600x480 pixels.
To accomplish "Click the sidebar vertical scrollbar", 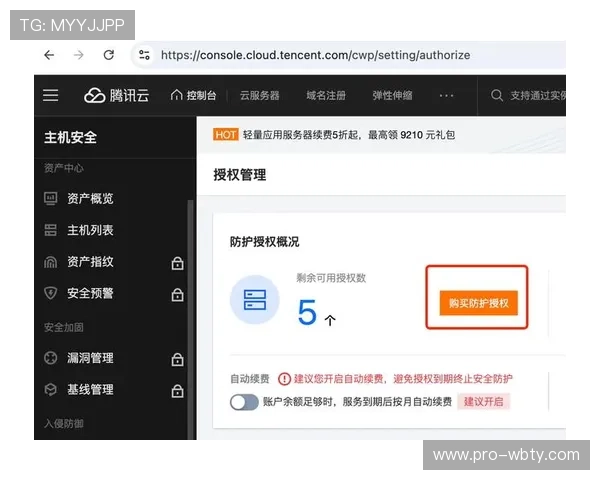I will (x=190, y=320).
